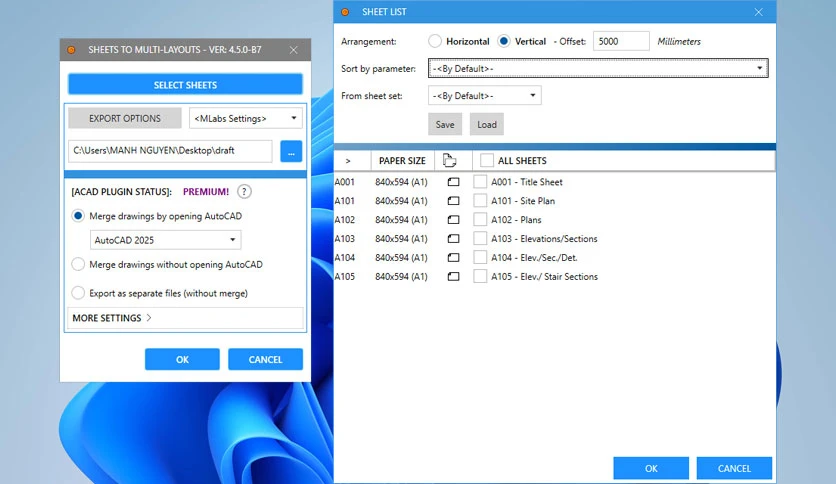This screenshot has width=836, height=484.
Task: Click paper size 840x594 (A1) for A001
Action: tap(401, 182)
